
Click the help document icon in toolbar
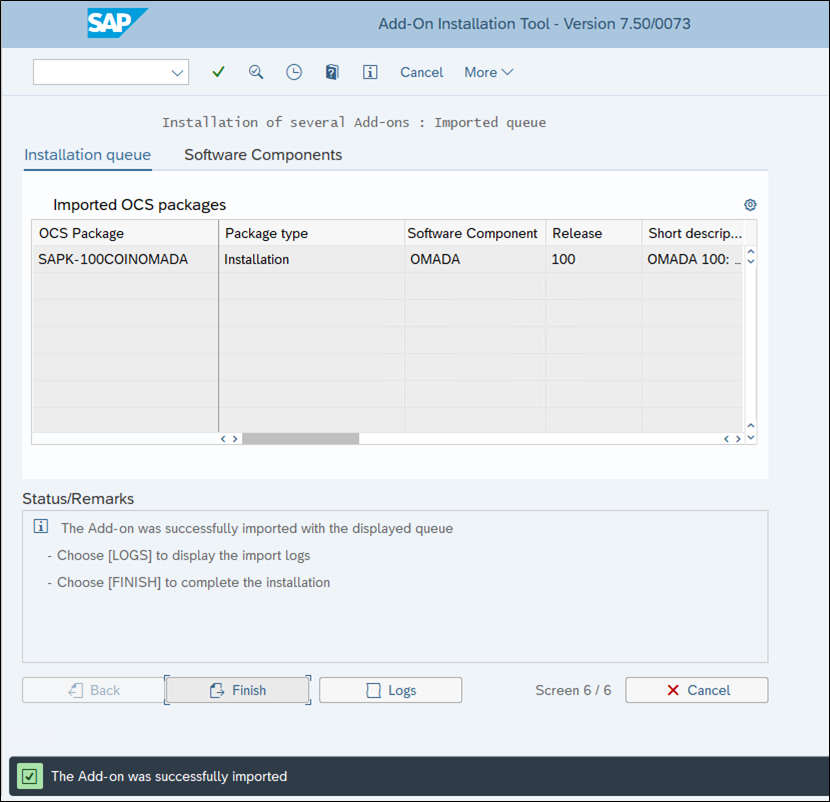332,72
